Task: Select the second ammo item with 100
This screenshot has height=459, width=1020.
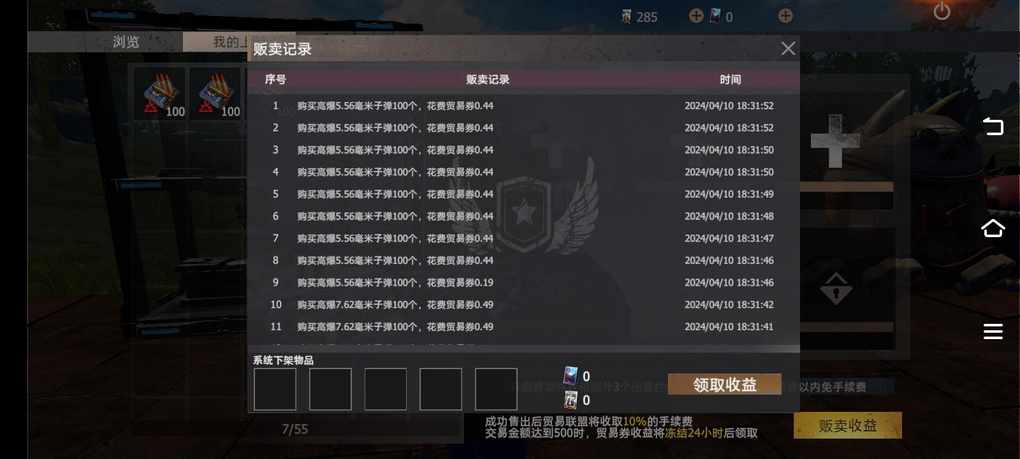Action: [217, 94]
